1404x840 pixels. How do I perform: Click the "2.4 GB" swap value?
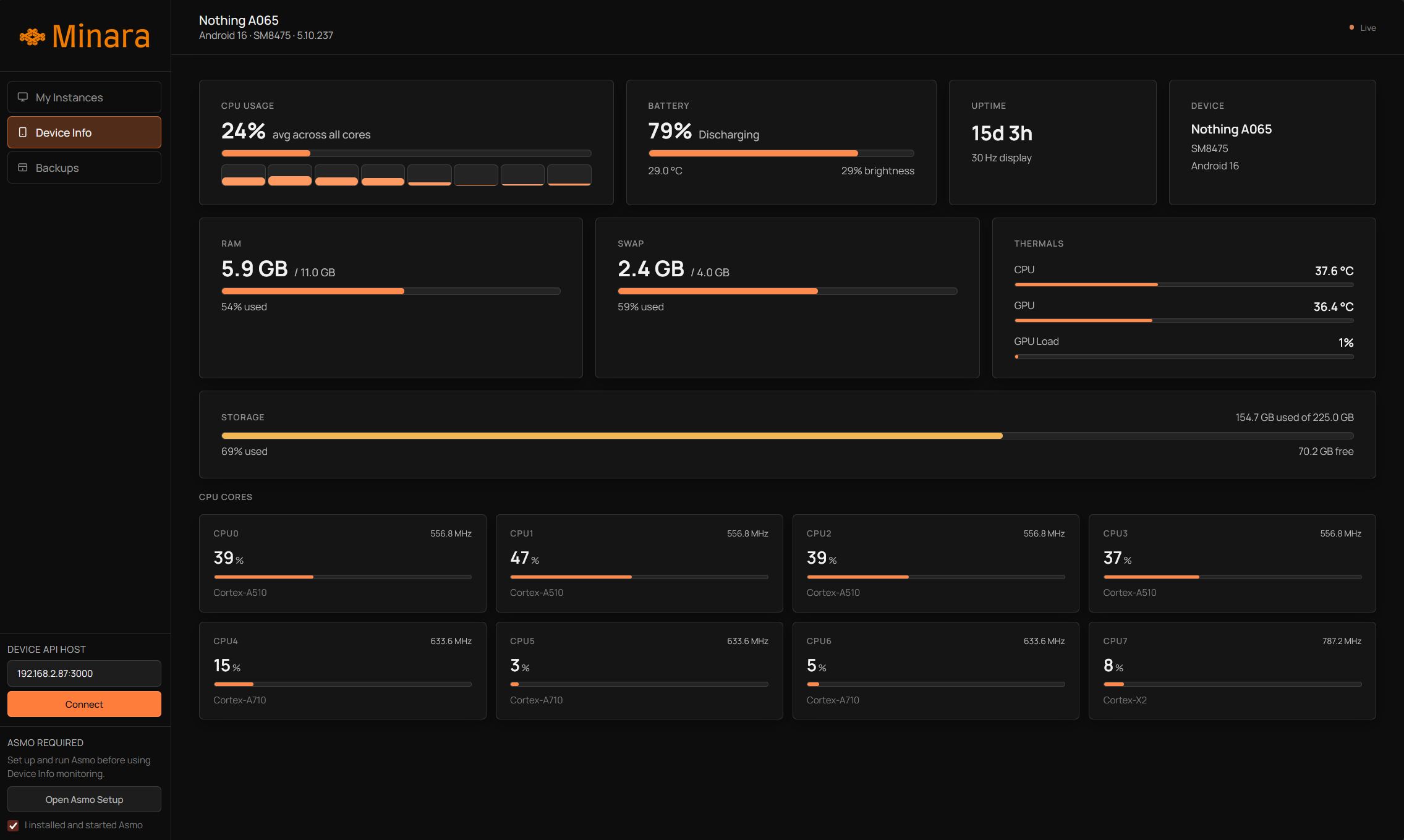[651, 269]
